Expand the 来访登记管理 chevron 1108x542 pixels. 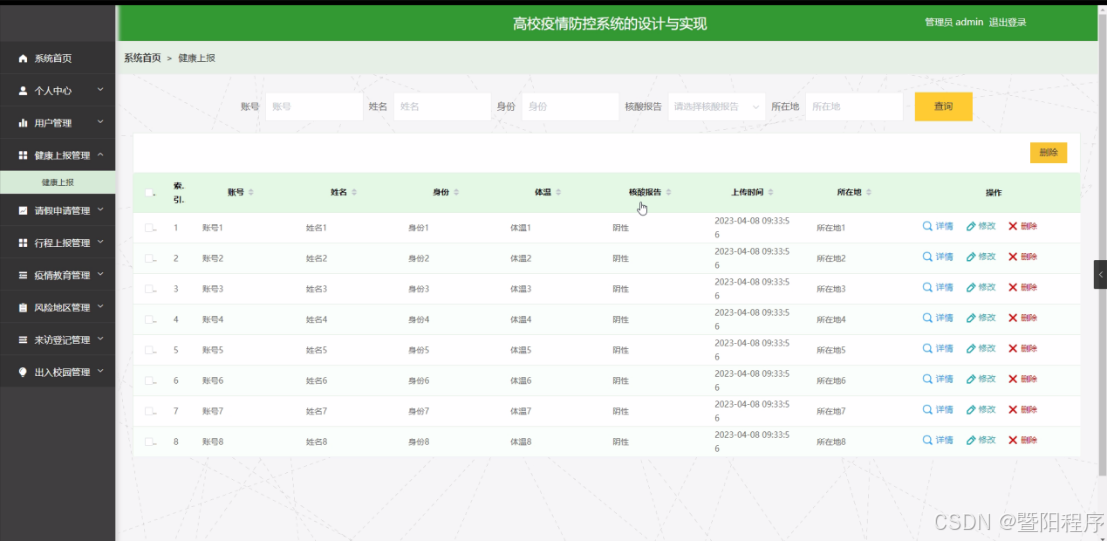point(100,339)
